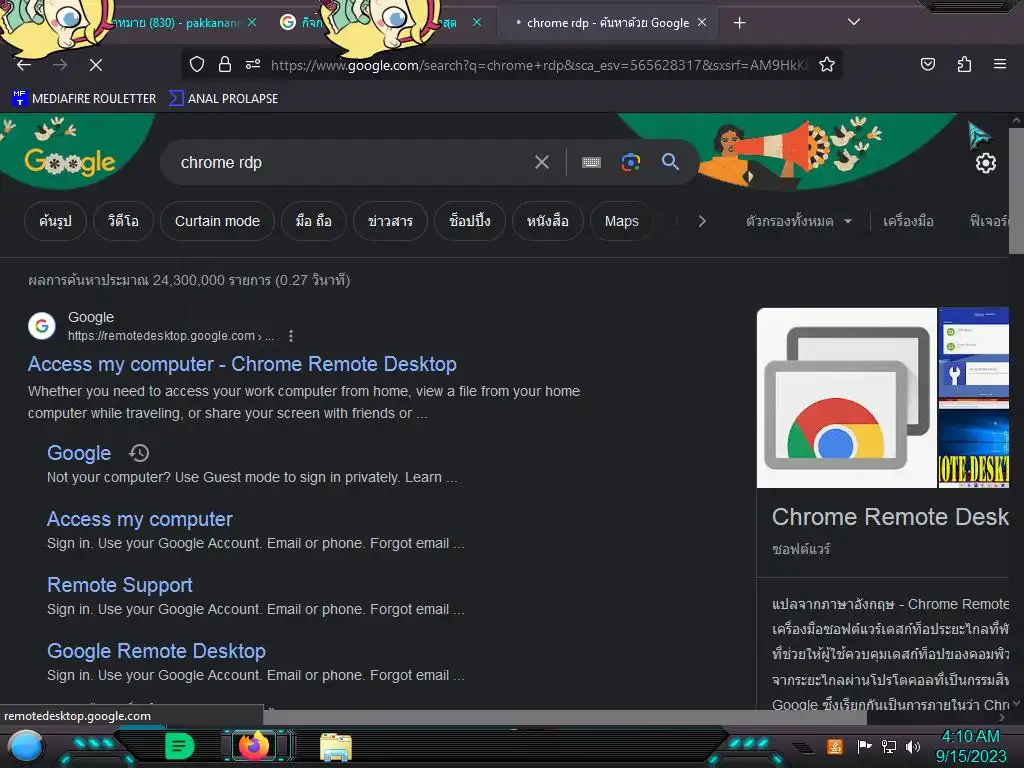The height and width of the screenshot is (768, 1024).
Task: Go back to the previous page
Action: pos(24,65)
